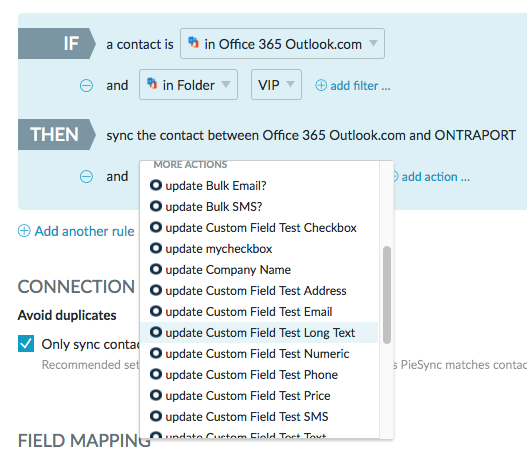Remove the 'in Folder' filter with minus icon
527x455 pixels.
coord(86,85)
